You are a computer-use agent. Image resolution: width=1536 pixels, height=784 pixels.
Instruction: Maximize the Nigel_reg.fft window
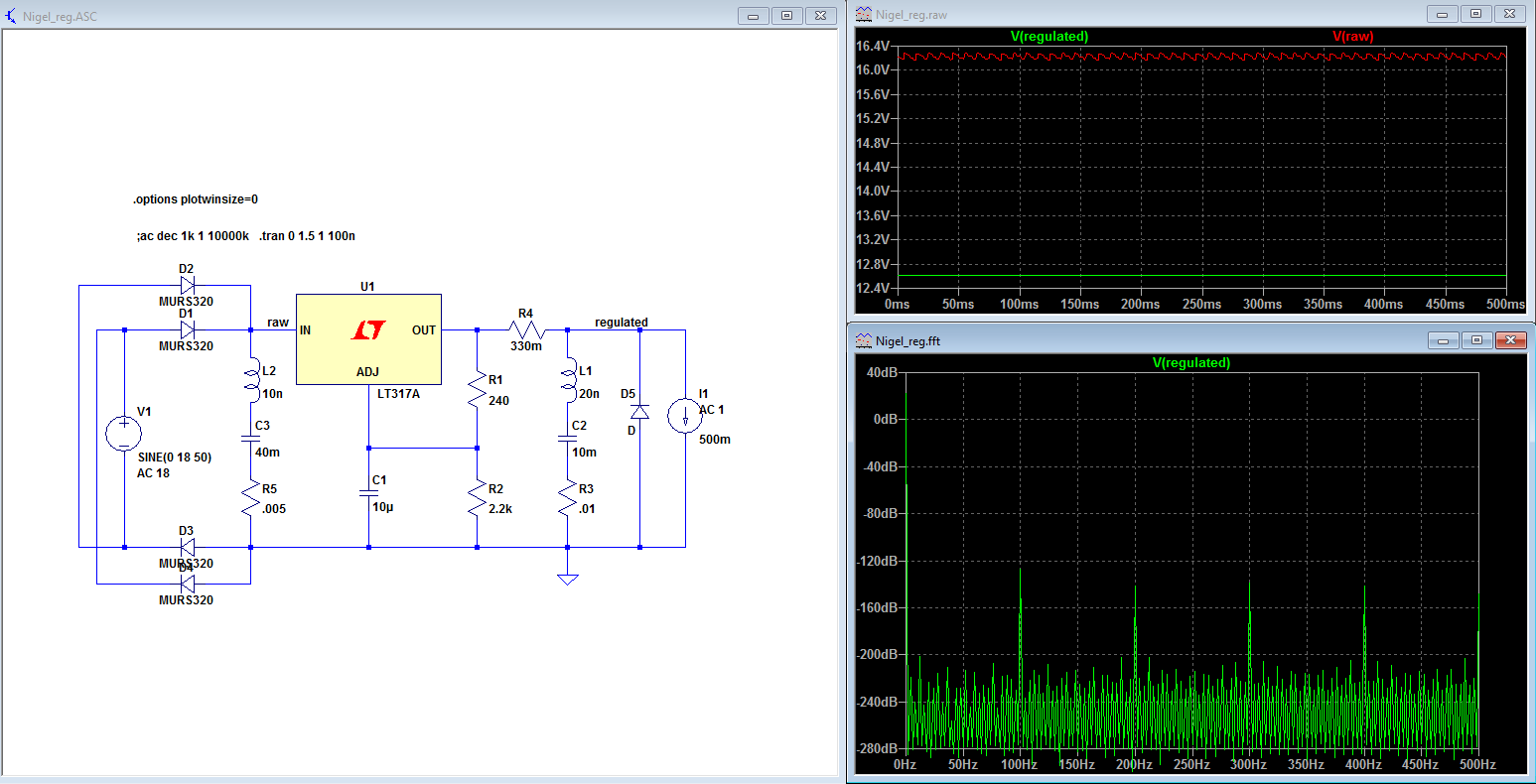click(x=1476, y=340)
